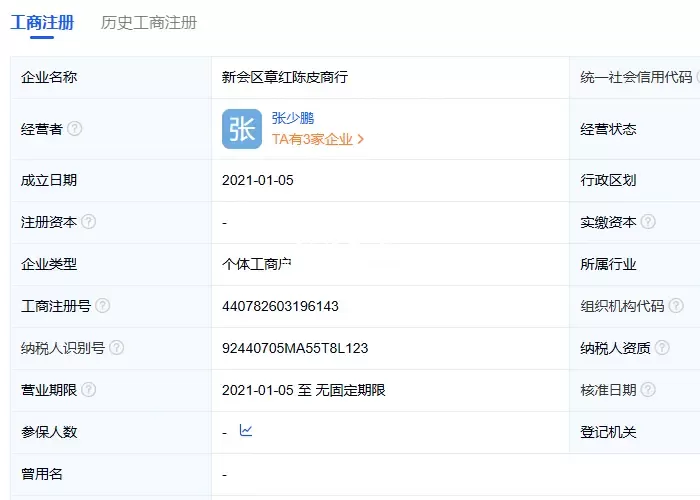
Task: Expand the TA有3家企业 link
Action: coord(318,140)
